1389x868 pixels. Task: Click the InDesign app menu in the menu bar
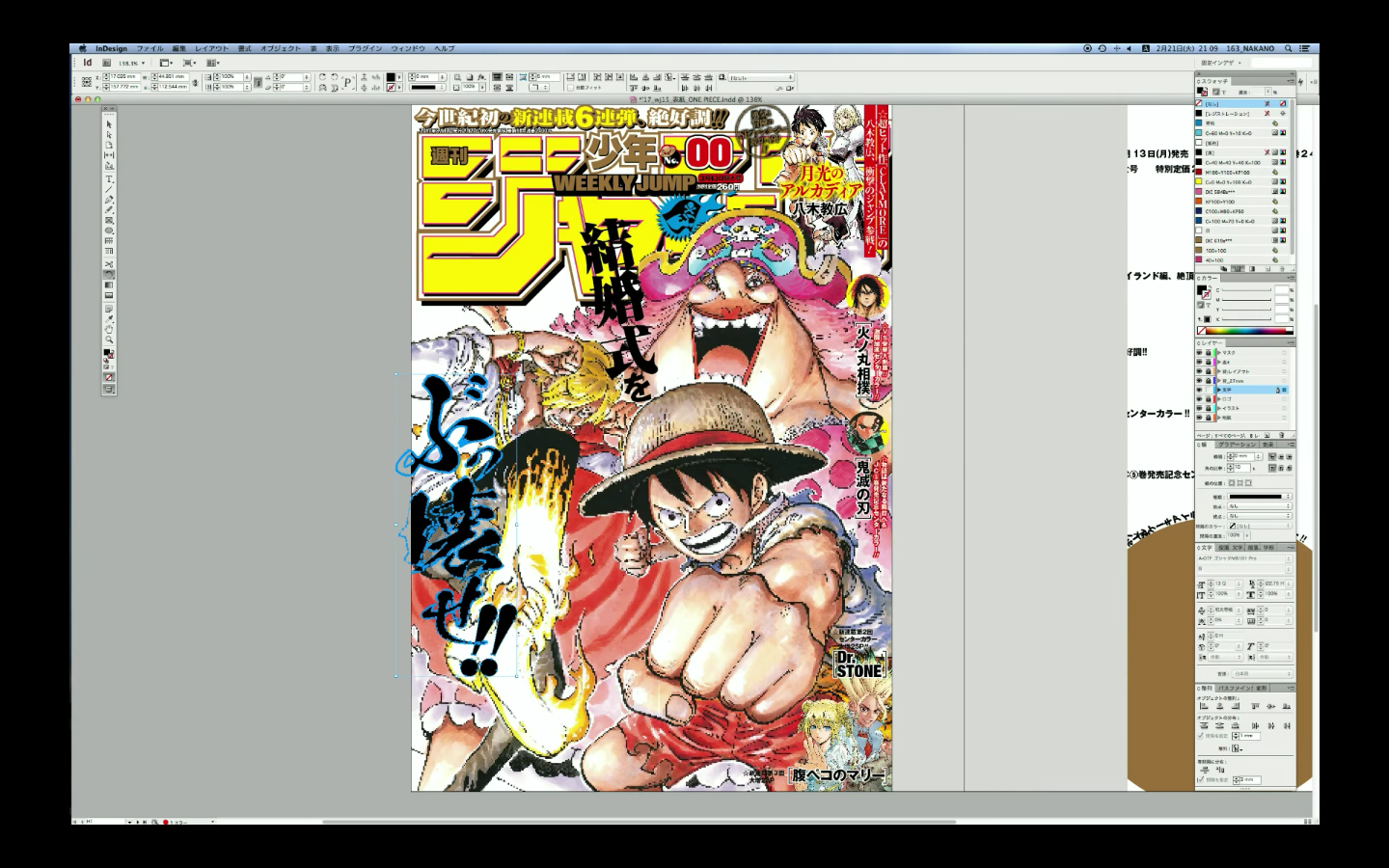[x=109, y=47]
